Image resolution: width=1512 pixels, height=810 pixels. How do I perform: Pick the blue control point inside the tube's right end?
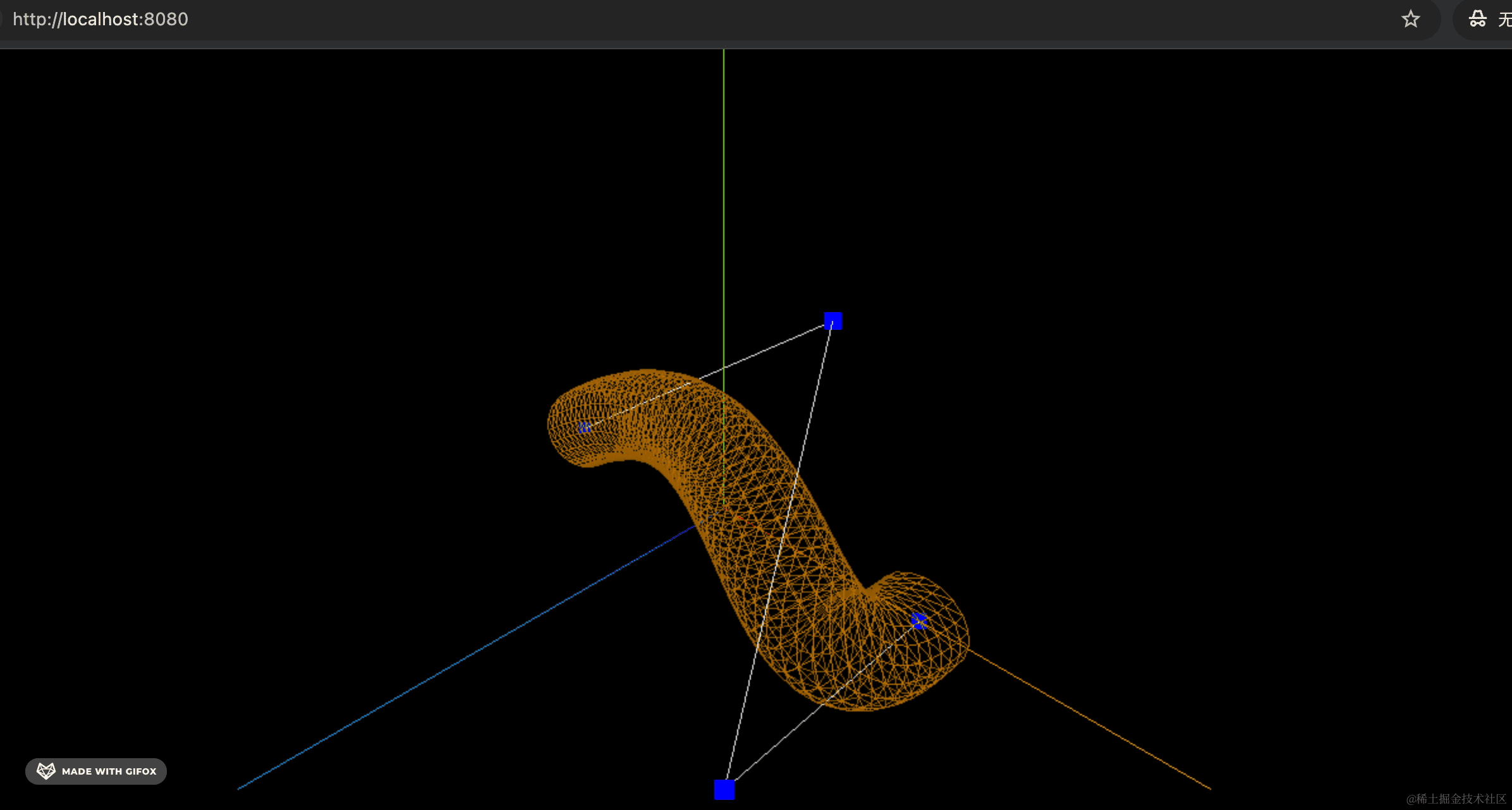919,621
